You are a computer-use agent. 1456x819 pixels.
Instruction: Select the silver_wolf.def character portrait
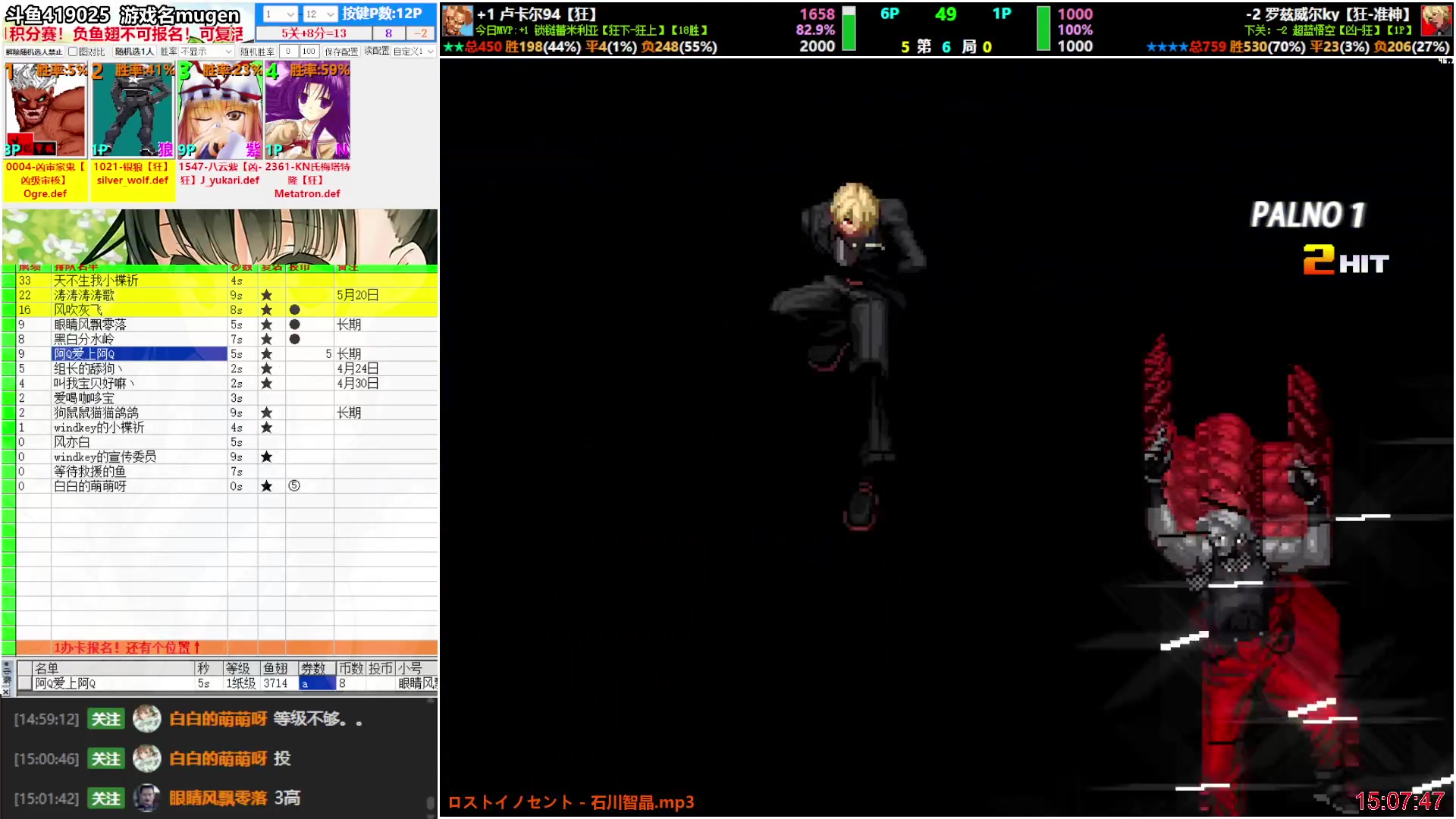coord(133,111)
